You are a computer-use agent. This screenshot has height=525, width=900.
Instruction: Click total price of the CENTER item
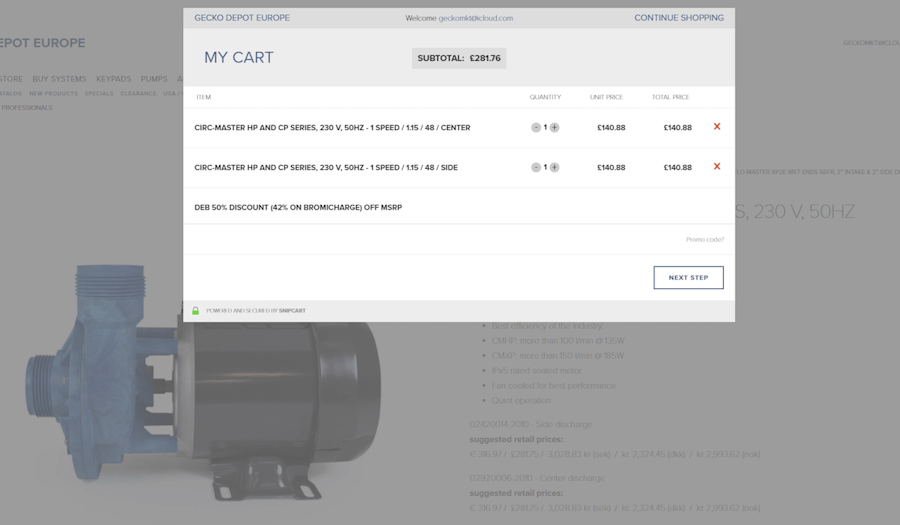pyautogui.click(x=677, y=127)
